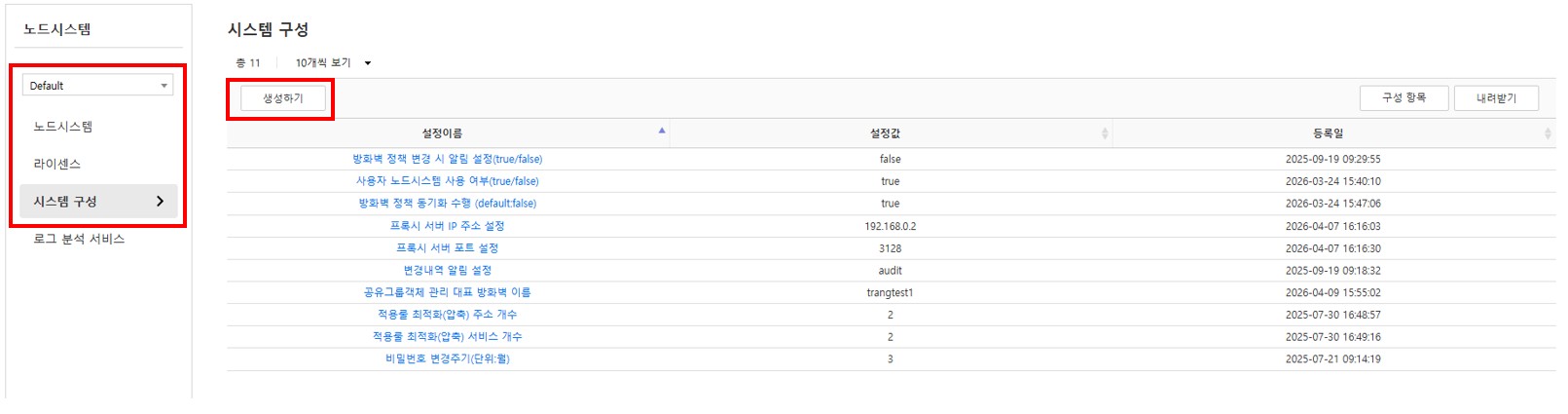Sort by 설정값 column header
The image size is (1568, 414).
pyautogui.click(x=885, y=133)
